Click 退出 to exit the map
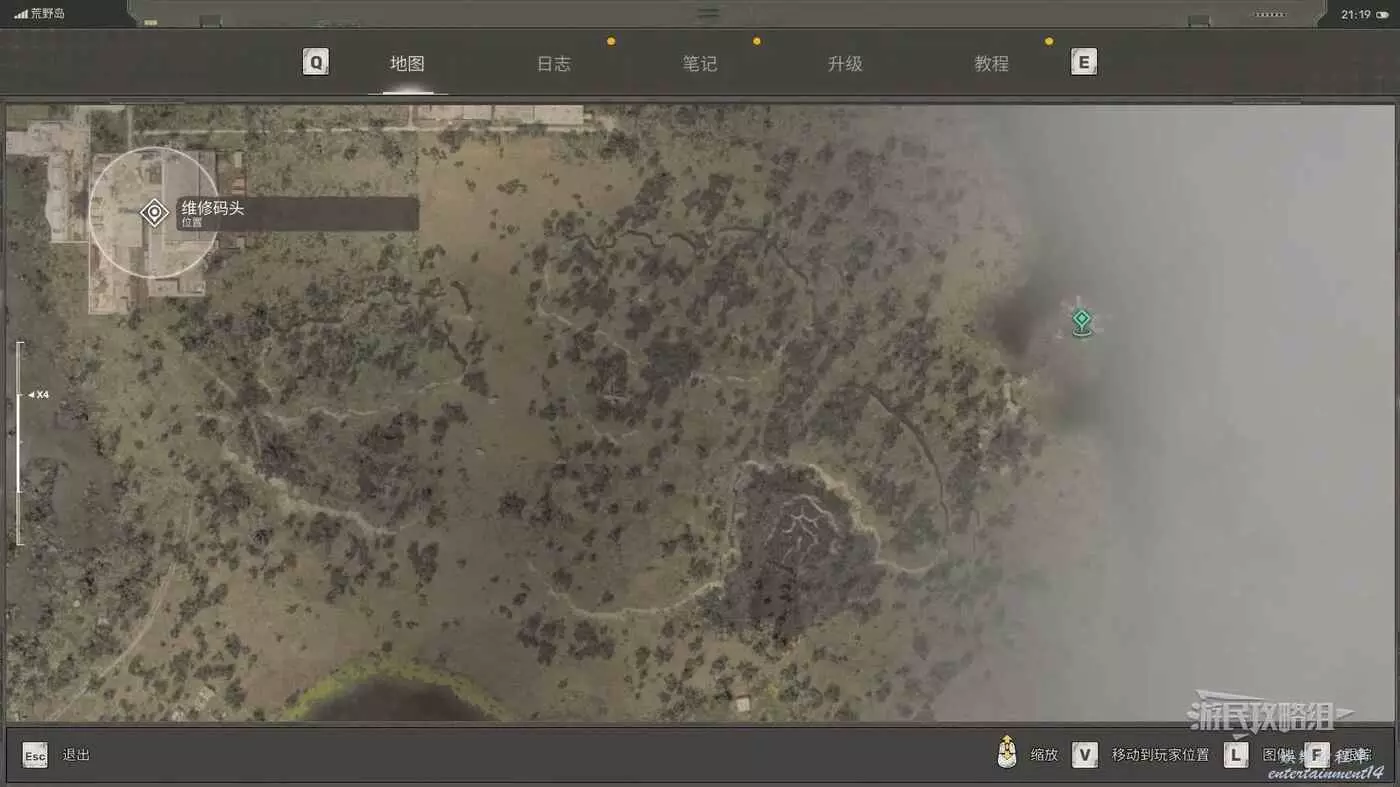Viewport: 1400px width, 787px height. point(76,755)
